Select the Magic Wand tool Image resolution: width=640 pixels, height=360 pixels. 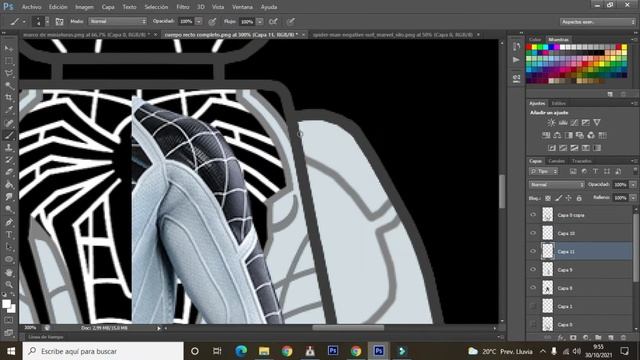click(9, 85)
